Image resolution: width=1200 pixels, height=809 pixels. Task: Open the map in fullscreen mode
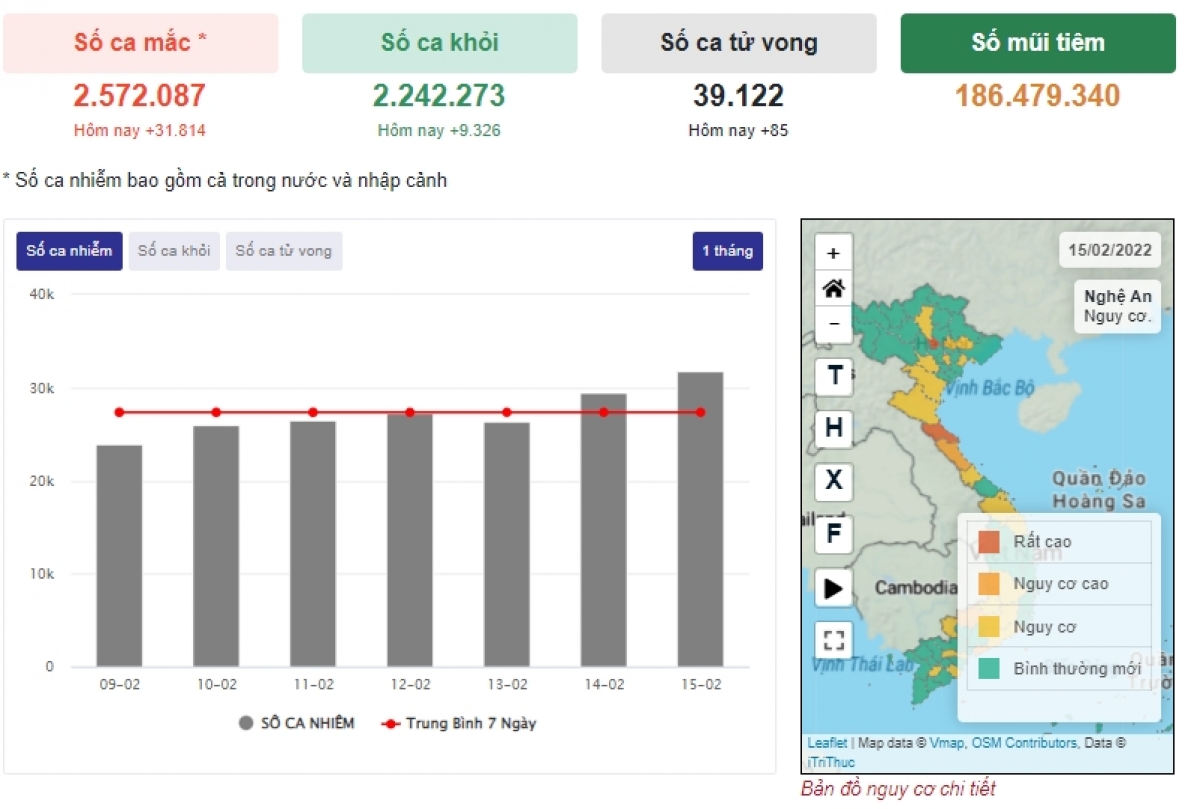tap(833, 640)
